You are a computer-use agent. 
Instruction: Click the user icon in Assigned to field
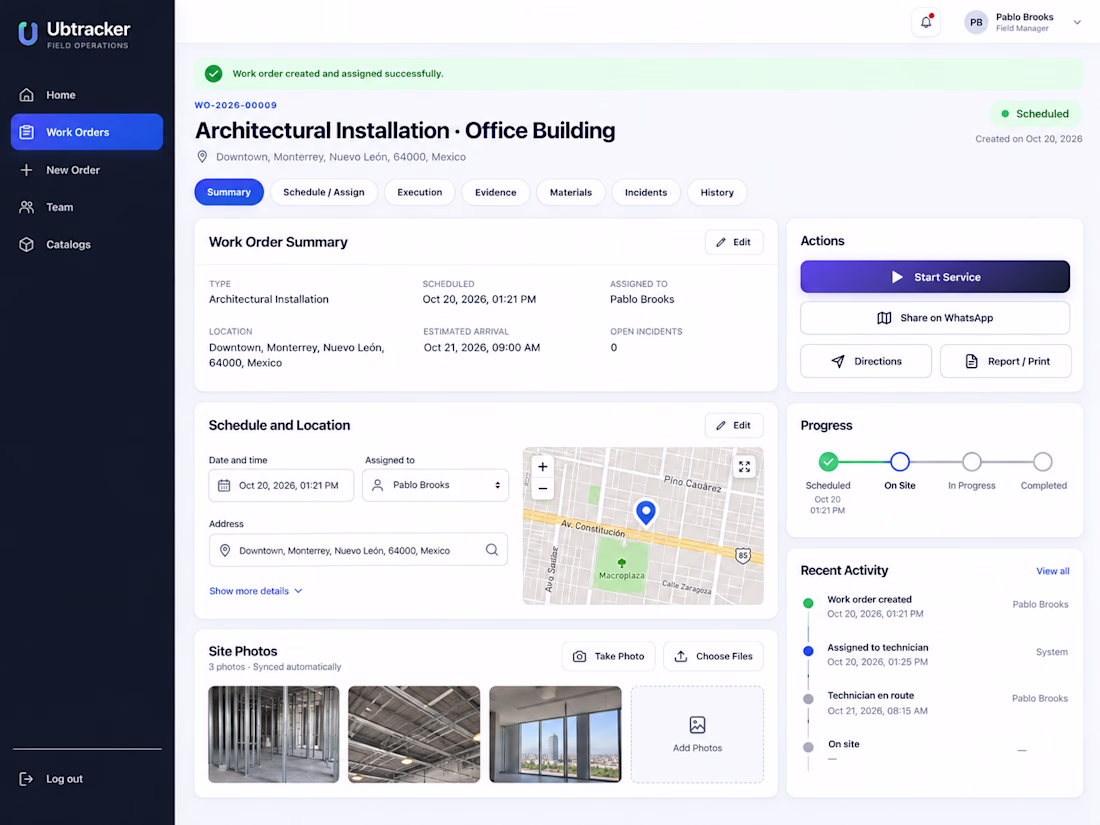pos(377,485)
